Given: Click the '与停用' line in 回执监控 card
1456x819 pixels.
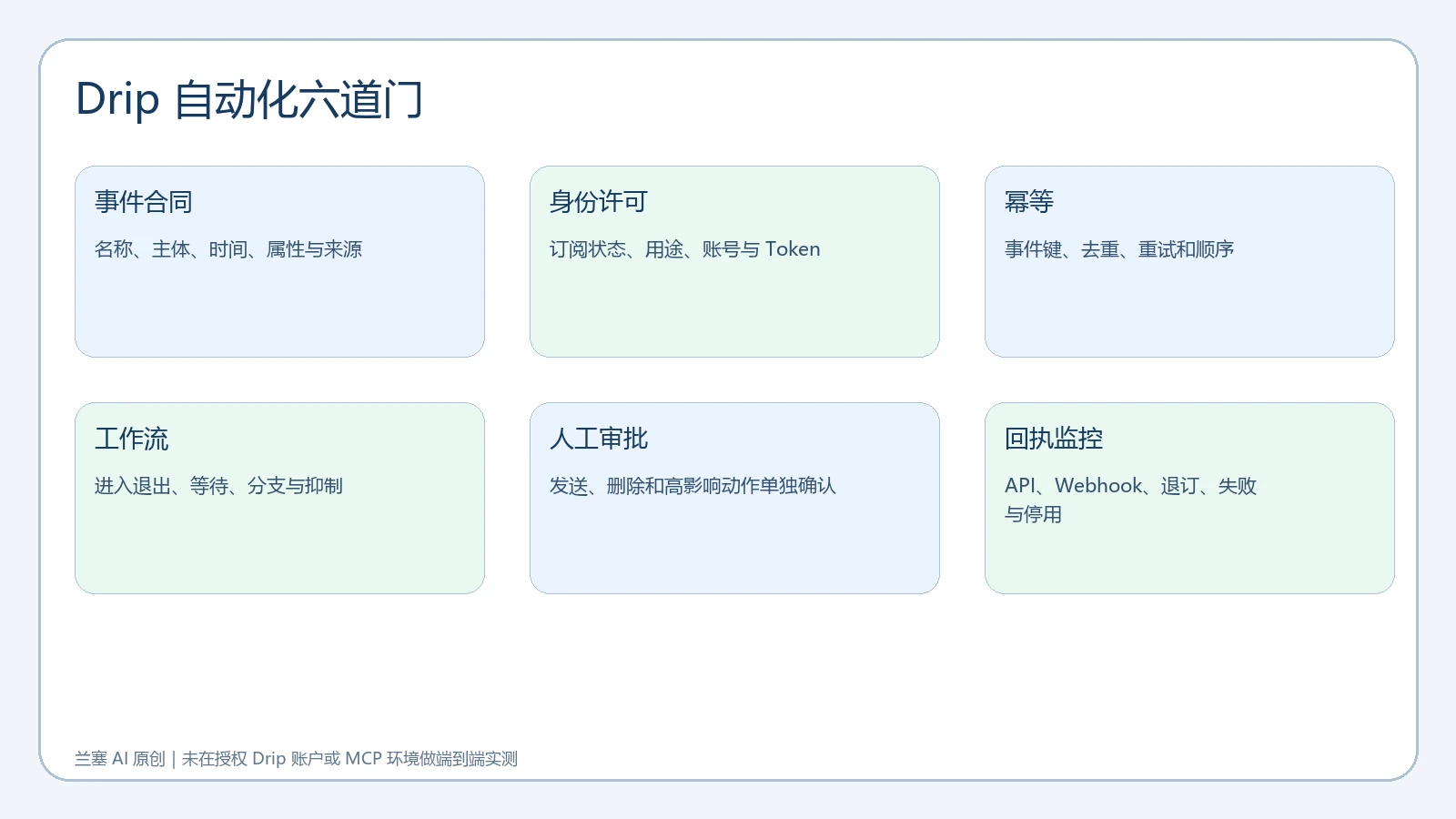Looking at the screenshot, I should pos(1034,515).
